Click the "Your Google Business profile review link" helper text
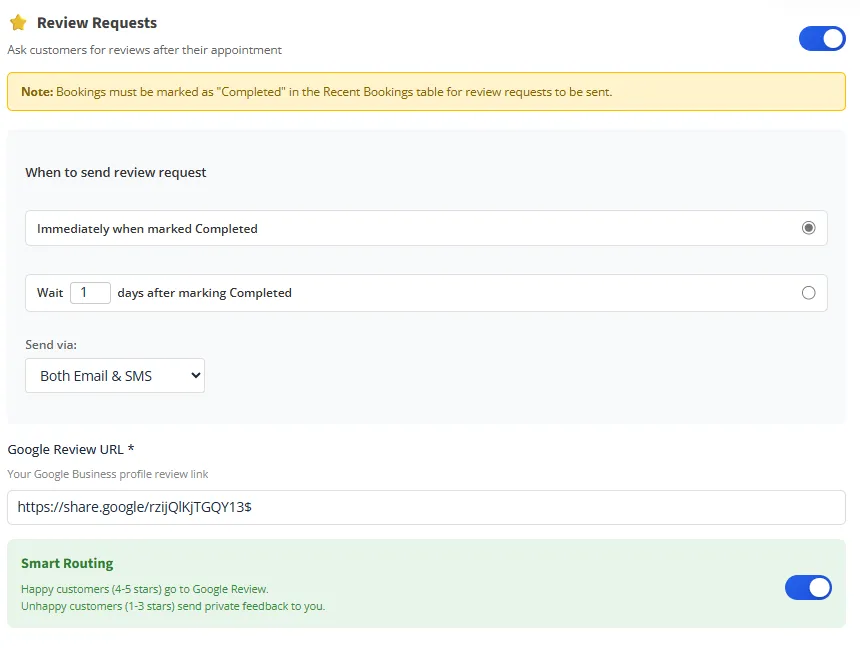Image resolution: width=860 pixels, height=648 pixels. coord(106,474)
